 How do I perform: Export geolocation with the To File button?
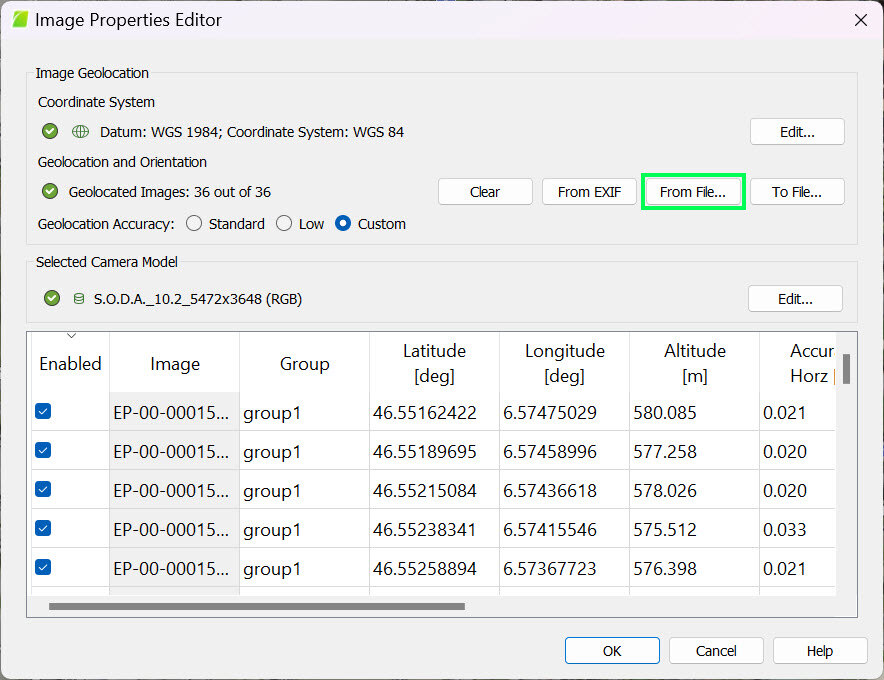point(797,191)
